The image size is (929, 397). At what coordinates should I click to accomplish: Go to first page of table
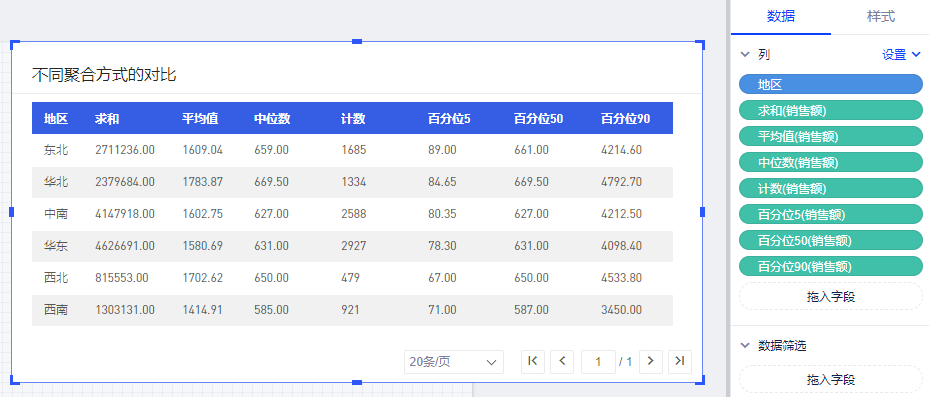pyautogui.click(x=533, y=361)
